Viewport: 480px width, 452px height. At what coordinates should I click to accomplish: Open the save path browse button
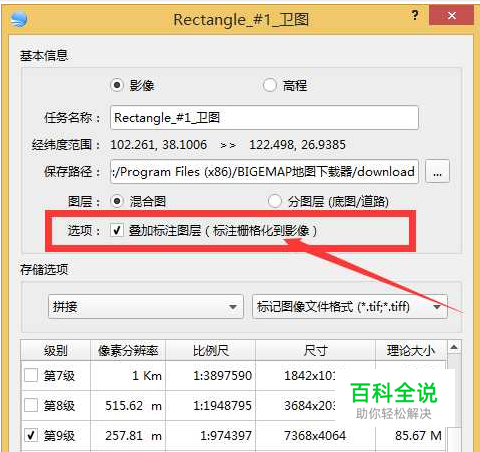[437, 172]
